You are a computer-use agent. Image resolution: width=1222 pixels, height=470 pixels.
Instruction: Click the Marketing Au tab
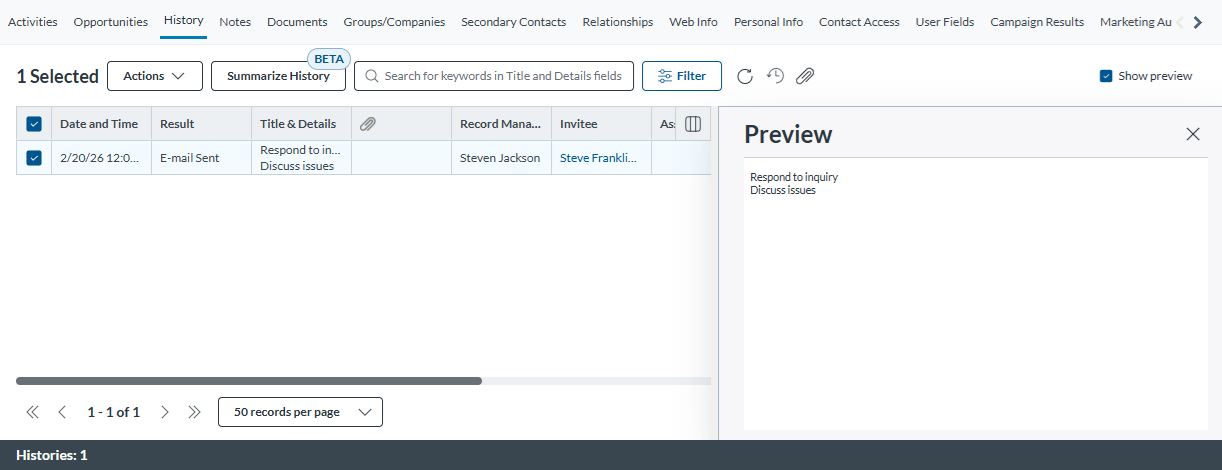[x=1135, y=21]
